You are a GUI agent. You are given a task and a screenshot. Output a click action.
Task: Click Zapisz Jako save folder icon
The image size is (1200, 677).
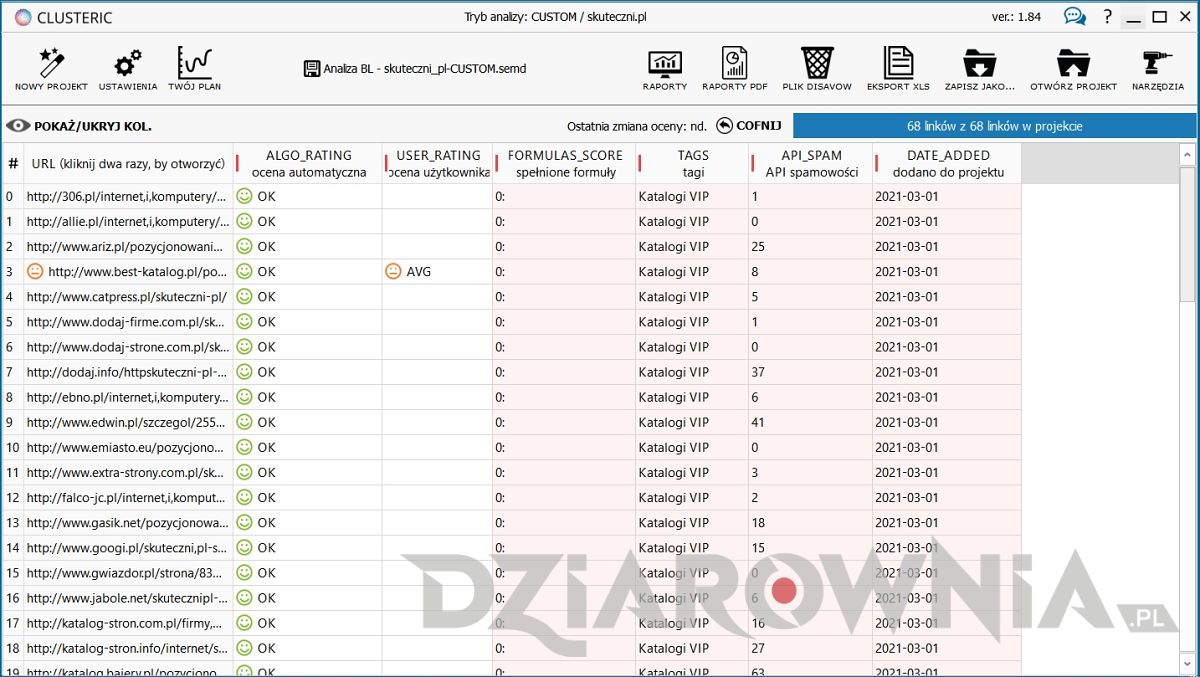(x=979, y=66)
